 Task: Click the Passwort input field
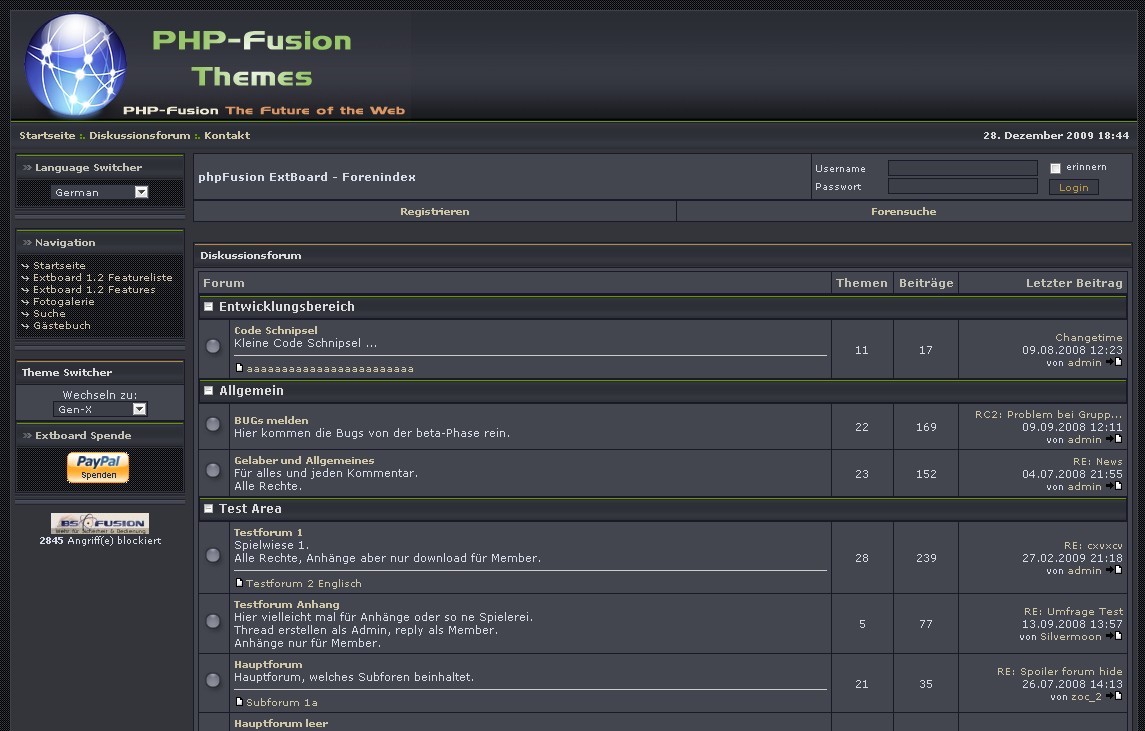[x=962, y=186]
